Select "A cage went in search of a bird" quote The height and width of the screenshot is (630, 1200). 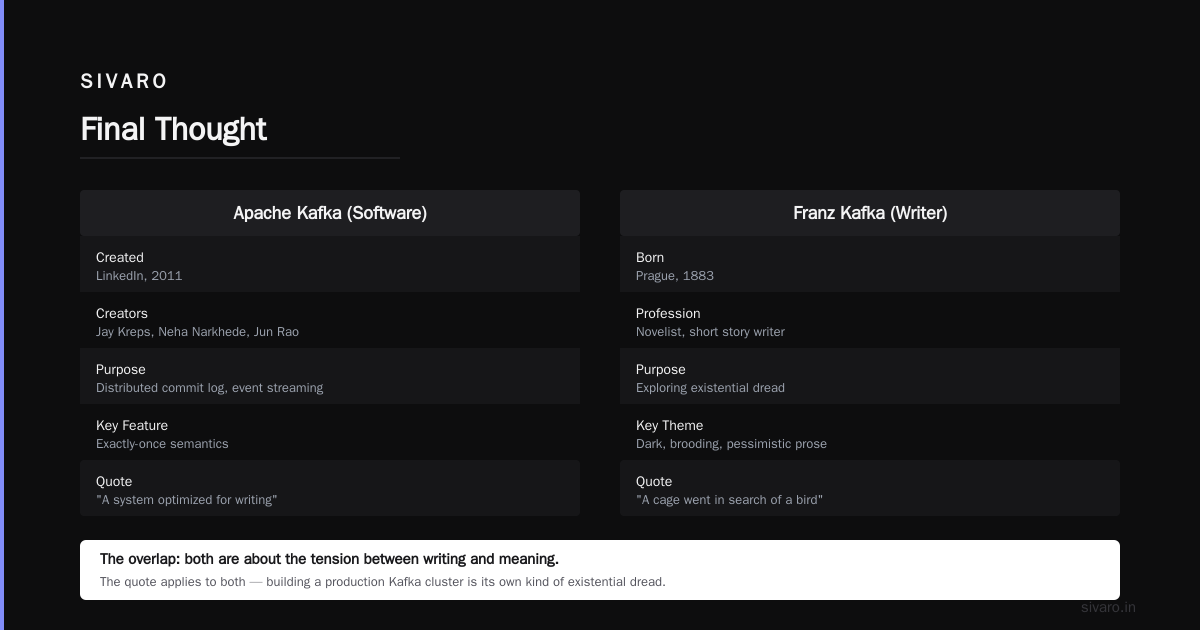[729, 499]
